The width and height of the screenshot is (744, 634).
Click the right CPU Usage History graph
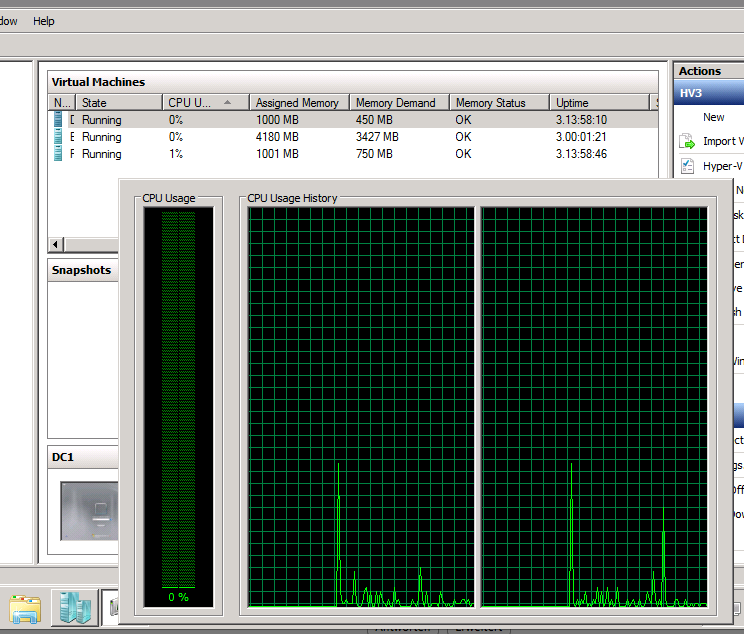click(x=594, y=407)
